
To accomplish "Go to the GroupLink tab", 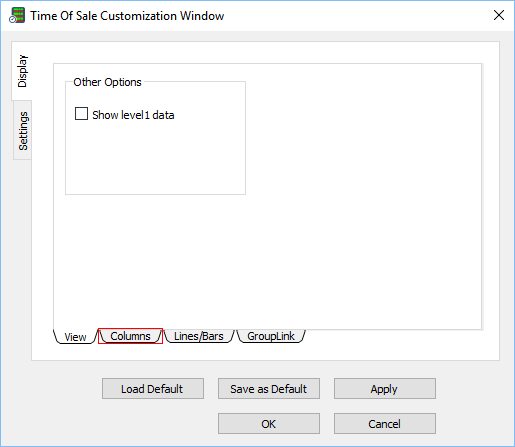I will 271,336.
